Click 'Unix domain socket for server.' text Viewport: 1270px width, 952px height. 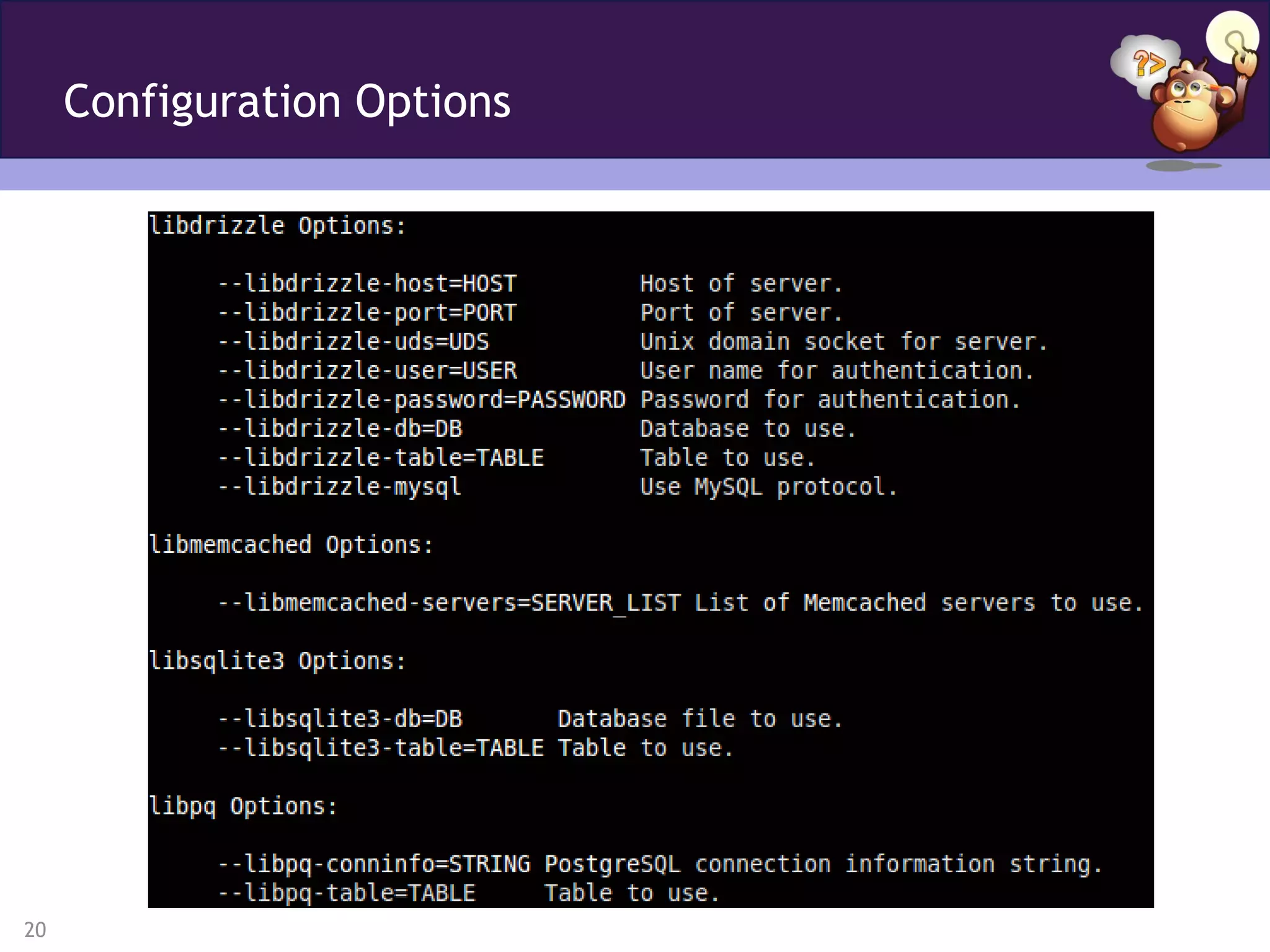click(844, 342)
